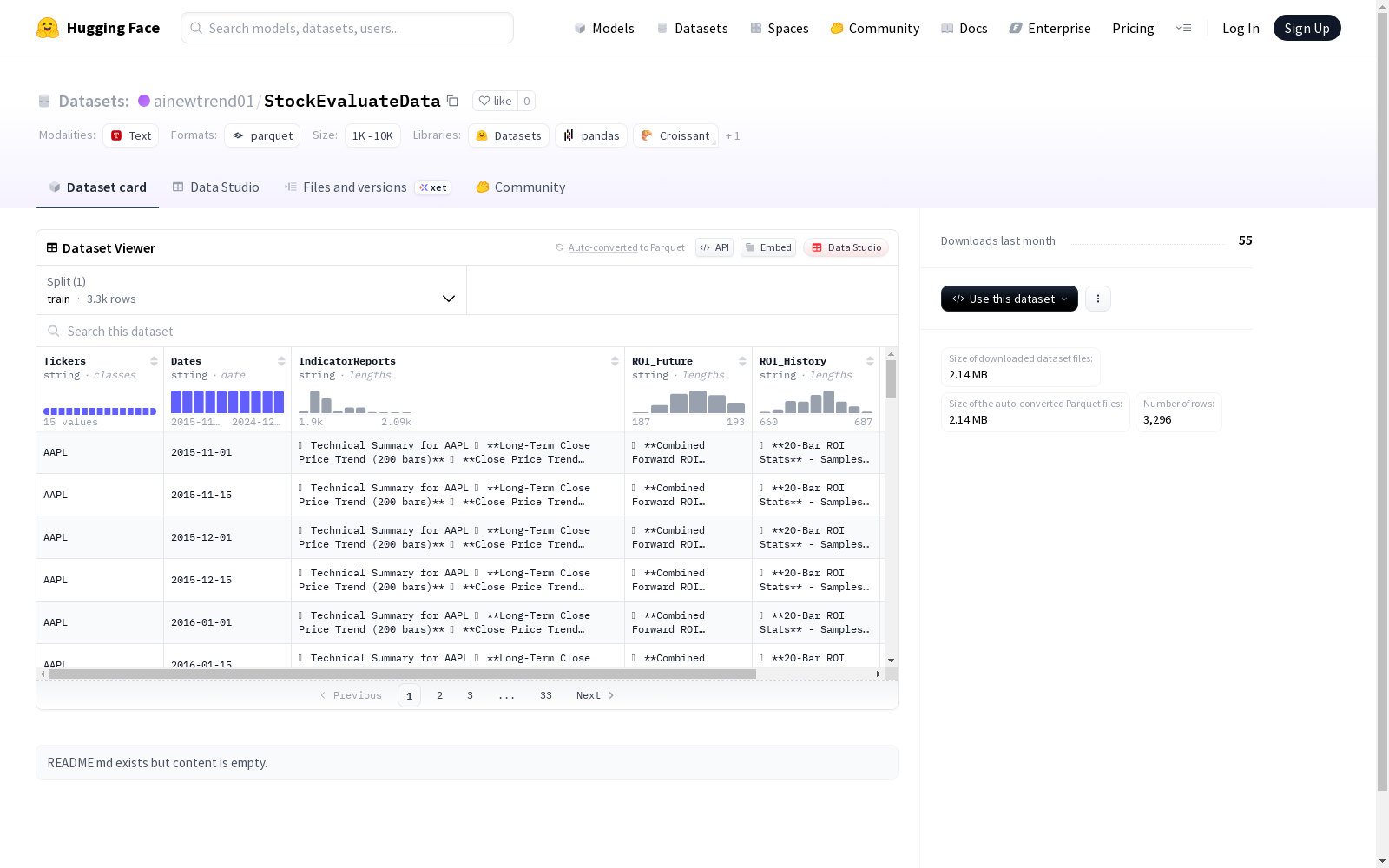Click the Sign Up button
The height and width of the screenshot is (868, 1389).
click(1307, 28)
